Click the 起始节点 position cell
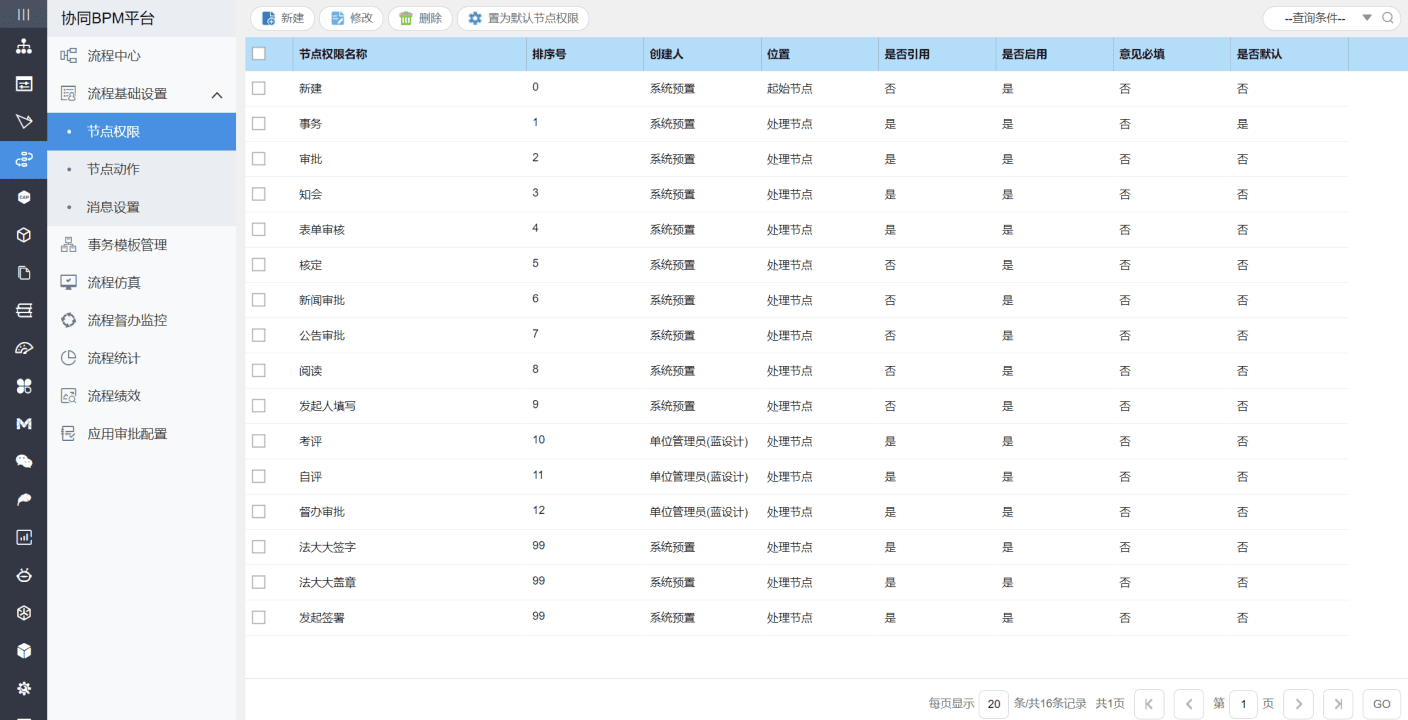The width and height of the screenshot is (1408, 720). (790, 88)
